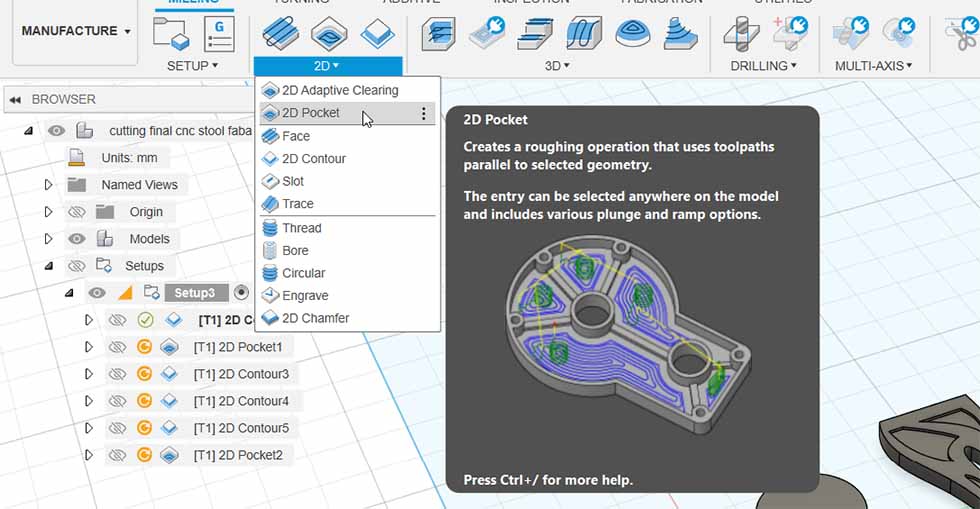Screen dimensions: 980x509
Task: Expand the Models node
Action: click(x=48, y=238)
